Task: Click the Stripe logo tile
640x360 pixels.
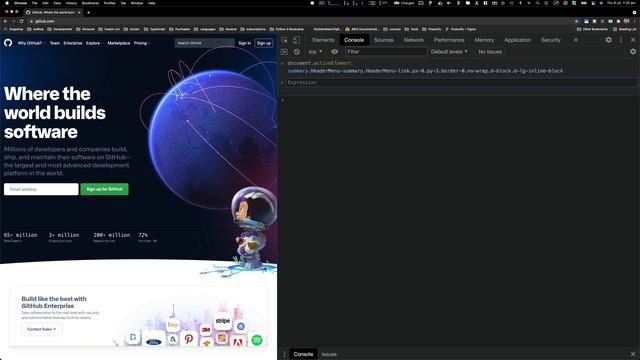Action: pos(223,321)
